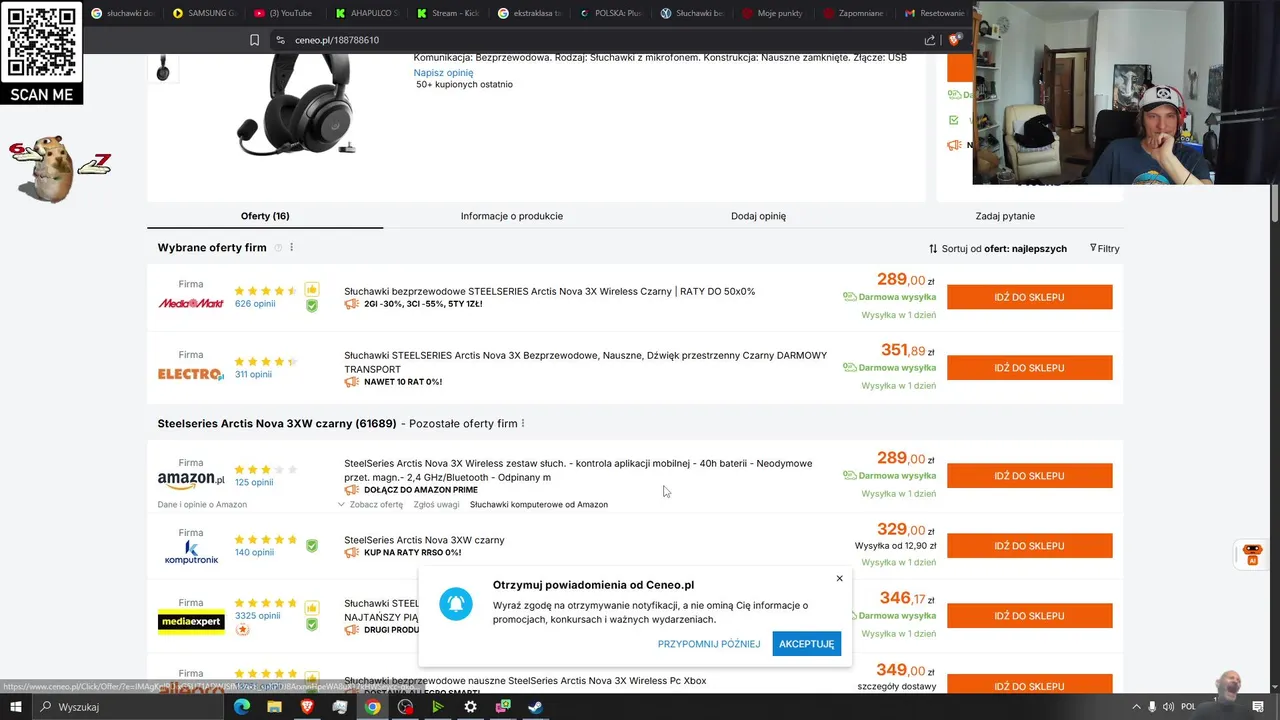This screenshot has width=1280, height=720.
Task: Open 125 opinii link for Amazon
Action: click(254, 482)
